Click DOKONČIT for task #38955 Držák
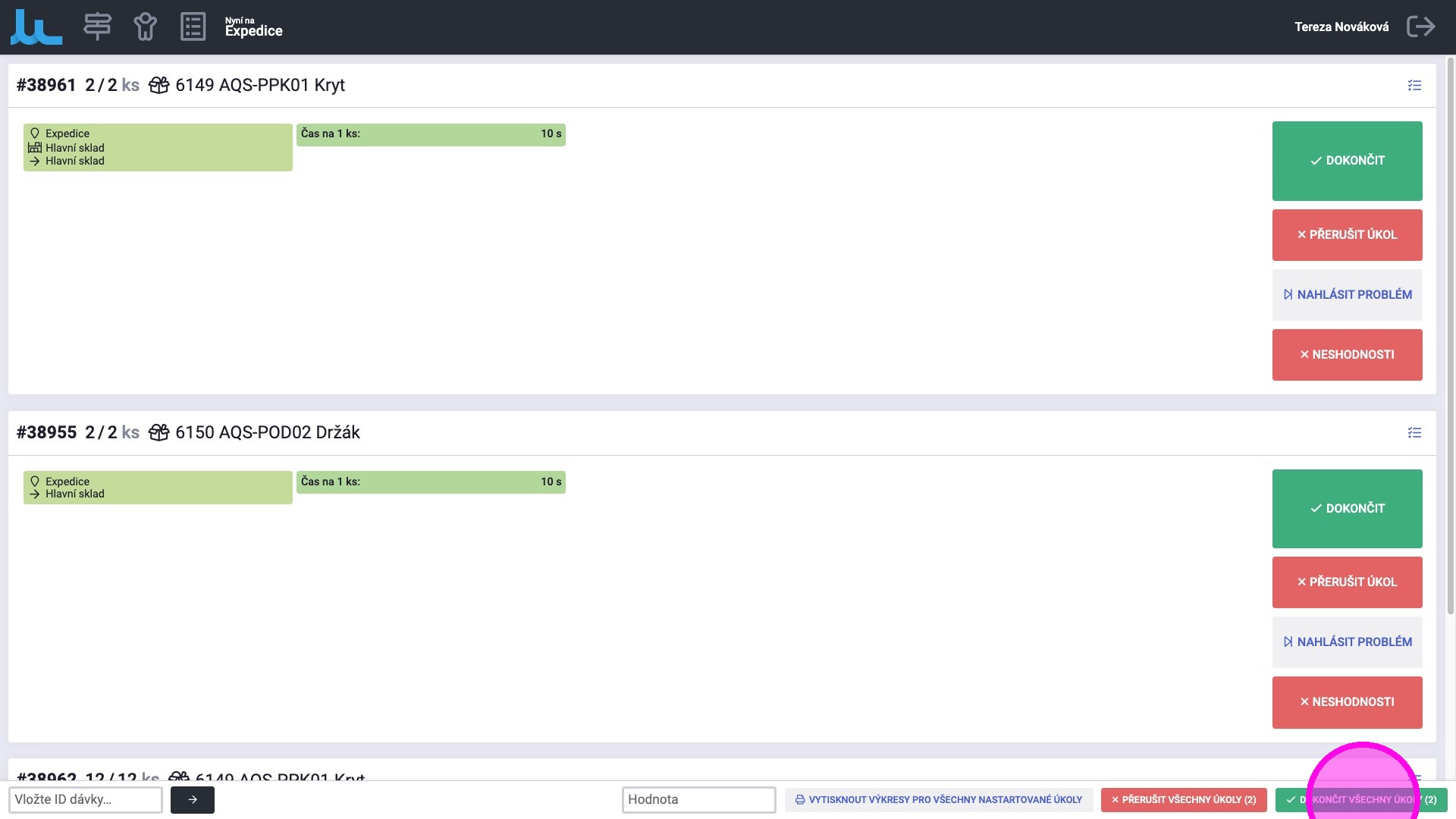Viewport: 1456px width, 819px height. pyautogui.click(x=1347, y=509)
